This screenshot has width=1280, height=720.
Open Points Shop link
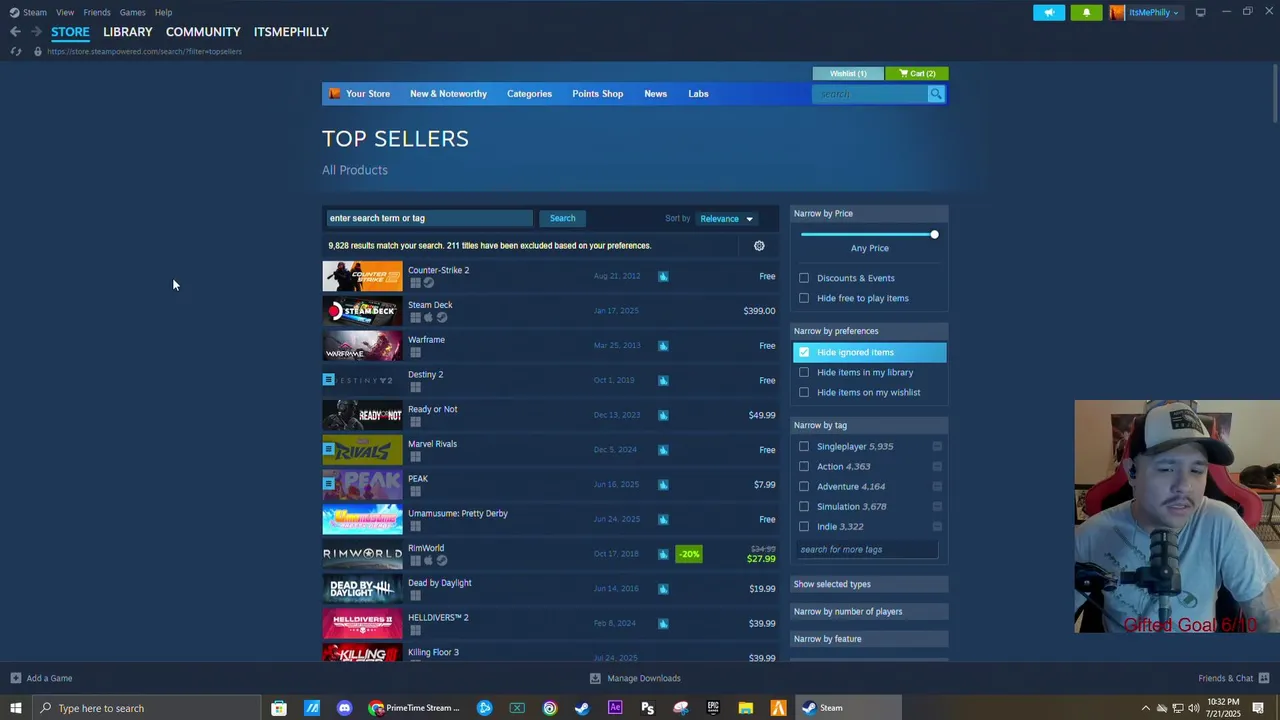[x=597, y=94]
